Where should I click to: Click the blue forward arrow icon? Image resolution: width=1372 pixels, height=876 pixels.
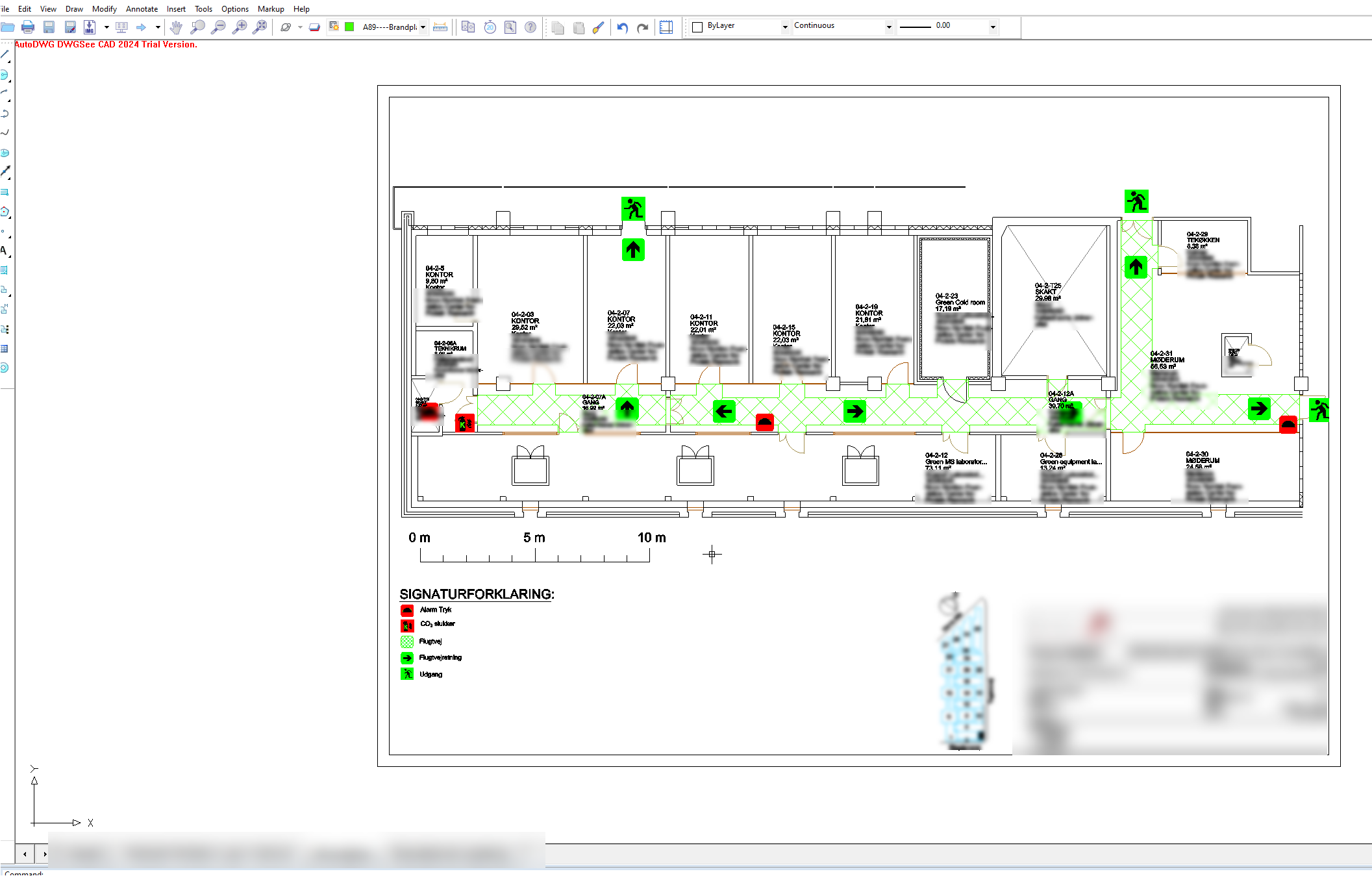click(141, 27)
